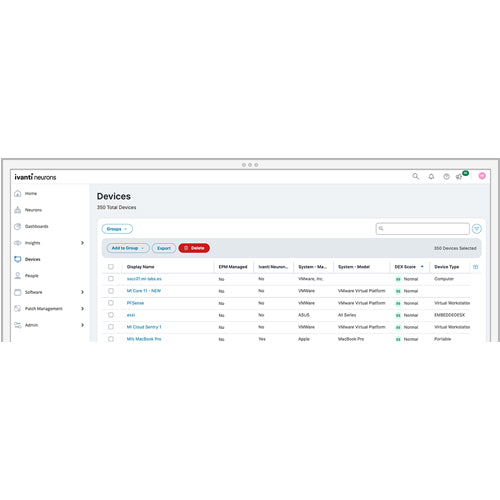Click the 'MacBook Pro' model cell
Screen dimensions: 500x500
pos(351,339)
